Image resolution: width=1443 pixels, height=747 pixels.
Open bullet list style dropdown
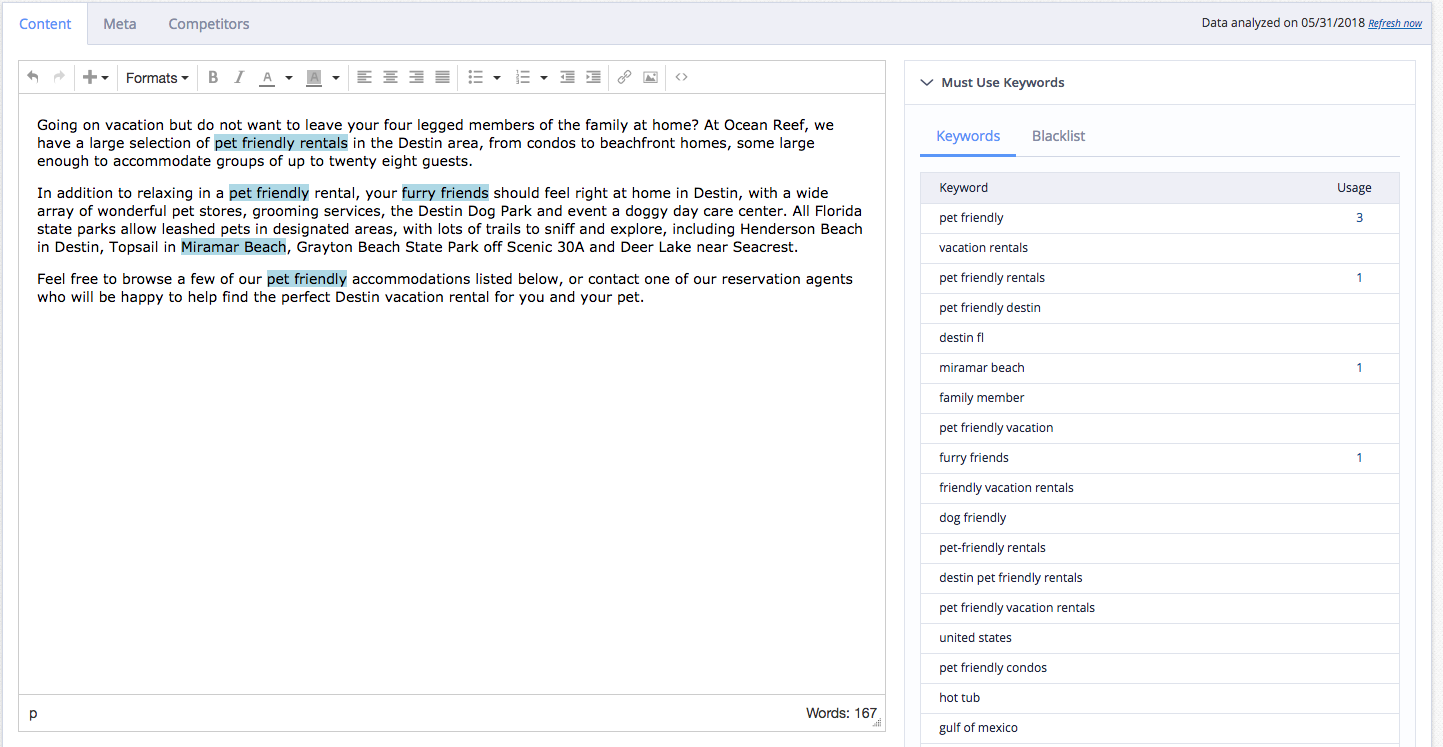pos(497,77)
